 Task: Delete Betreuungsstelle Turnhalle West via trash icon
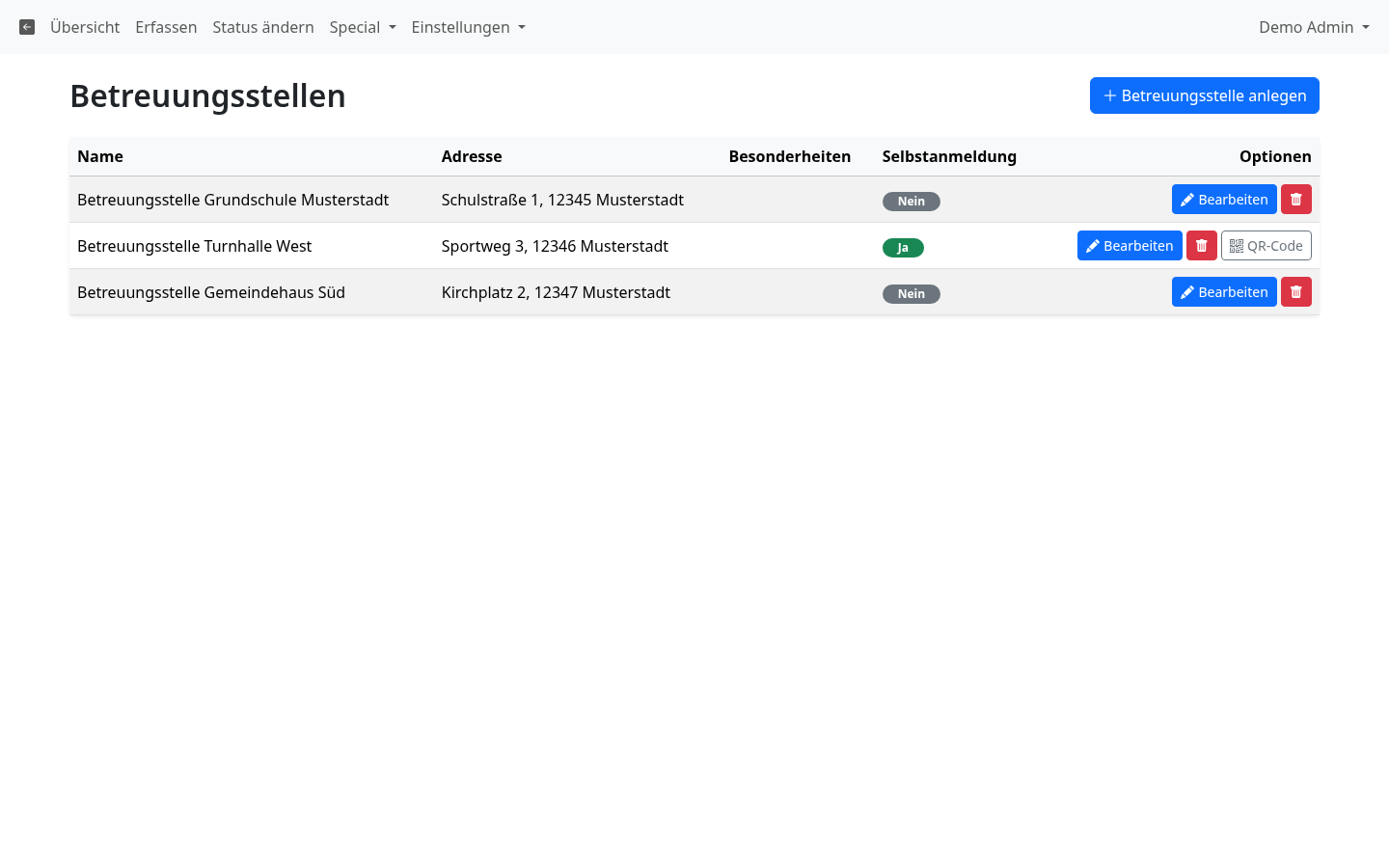[x=1202, y=246]
